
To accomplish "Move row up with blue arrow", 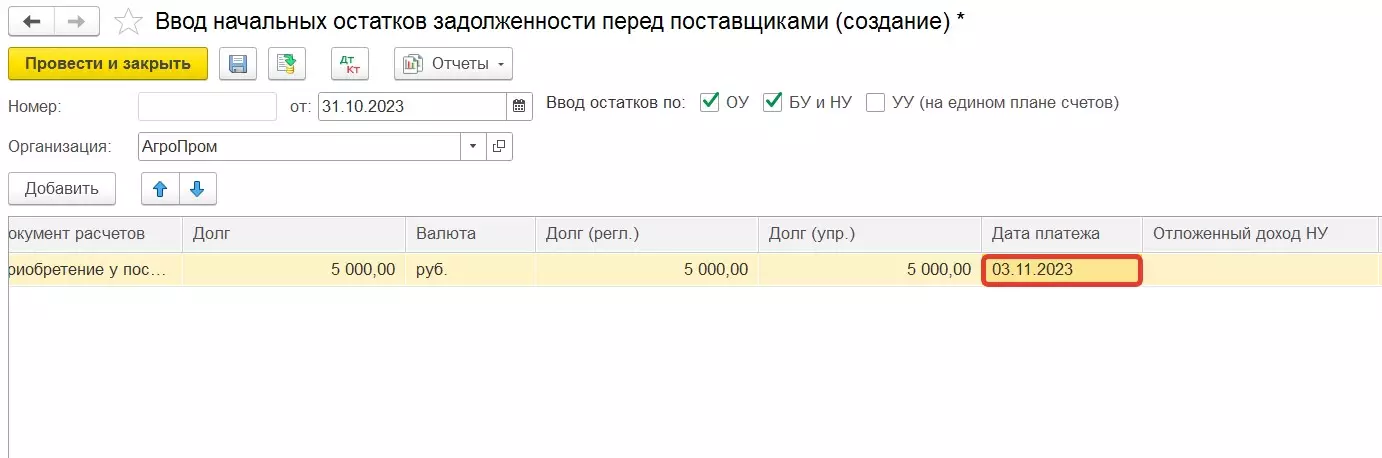I will click(x=160, y=188).
